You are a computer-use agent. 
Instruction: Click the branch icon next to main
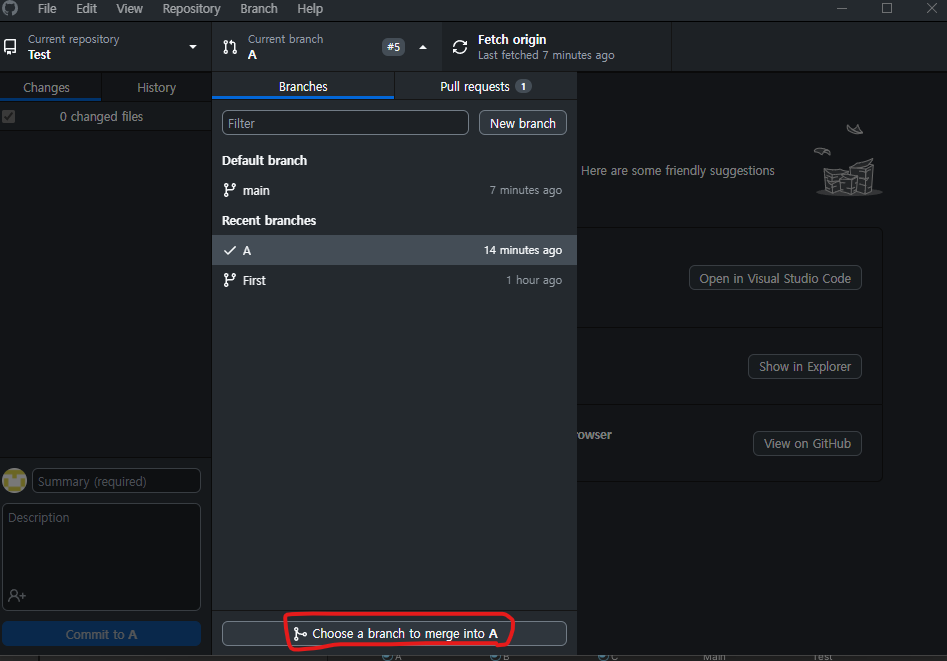[x=230, y=190]
